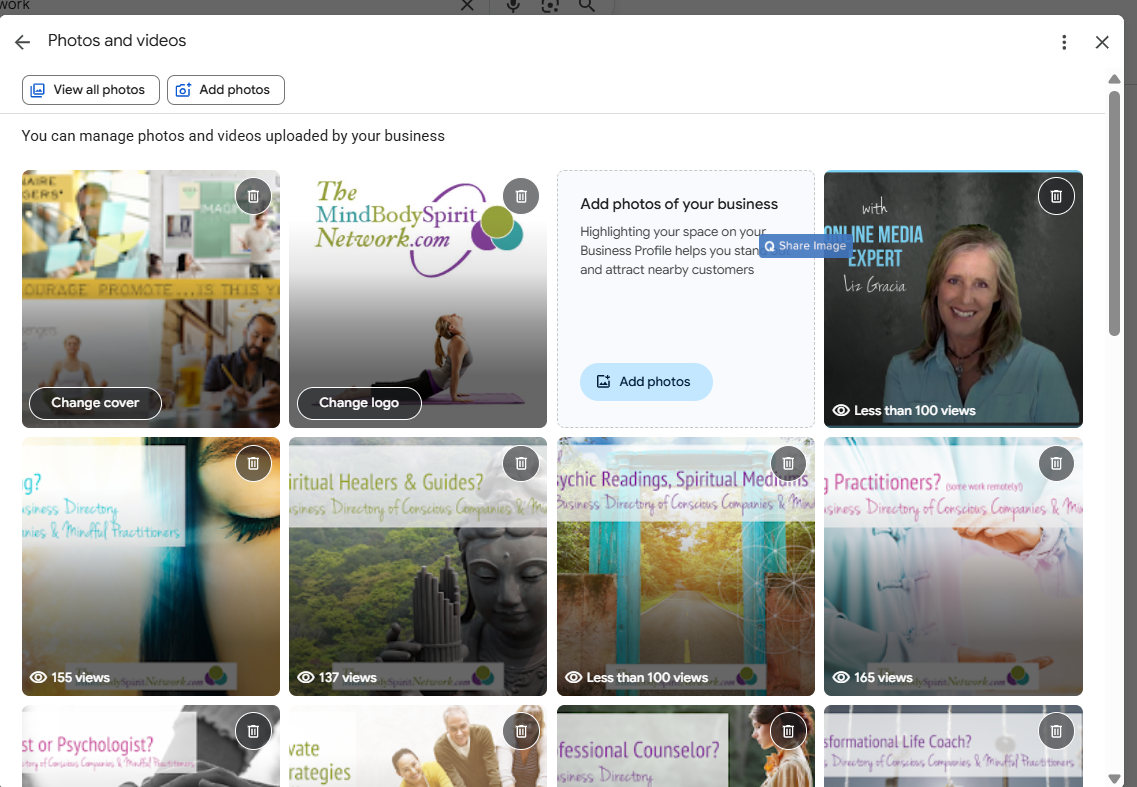Delete the Spiritual Healers & Guides photo
The width and height of the screenshot is (1137, 787).
(521, 463)
